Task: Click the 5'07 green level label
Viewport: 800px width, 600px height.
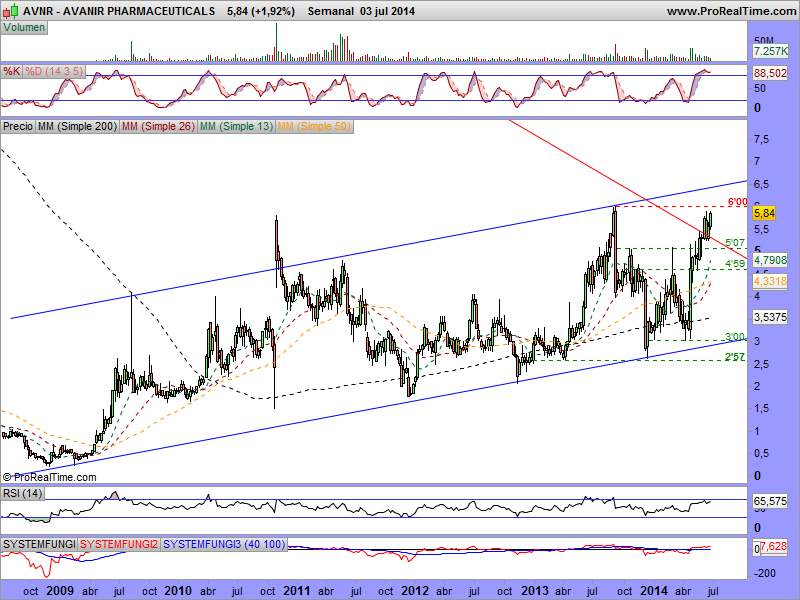Action: pos(735,243)
